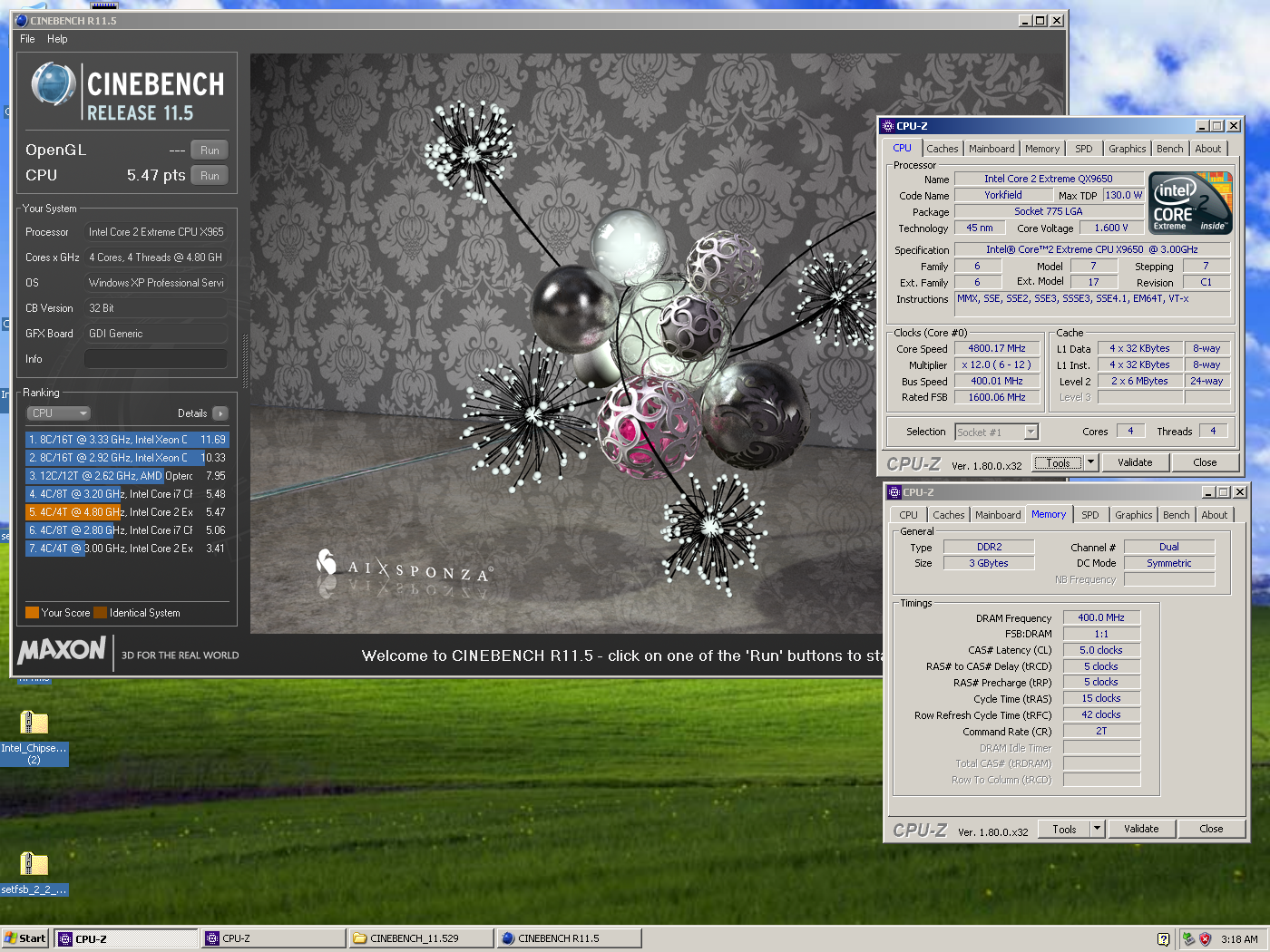Select ranking row 7 4C/4T 3.00 GHz
Image resolution: width=1270 pixels, height=952 pixels.
click(x=127, y=549)
